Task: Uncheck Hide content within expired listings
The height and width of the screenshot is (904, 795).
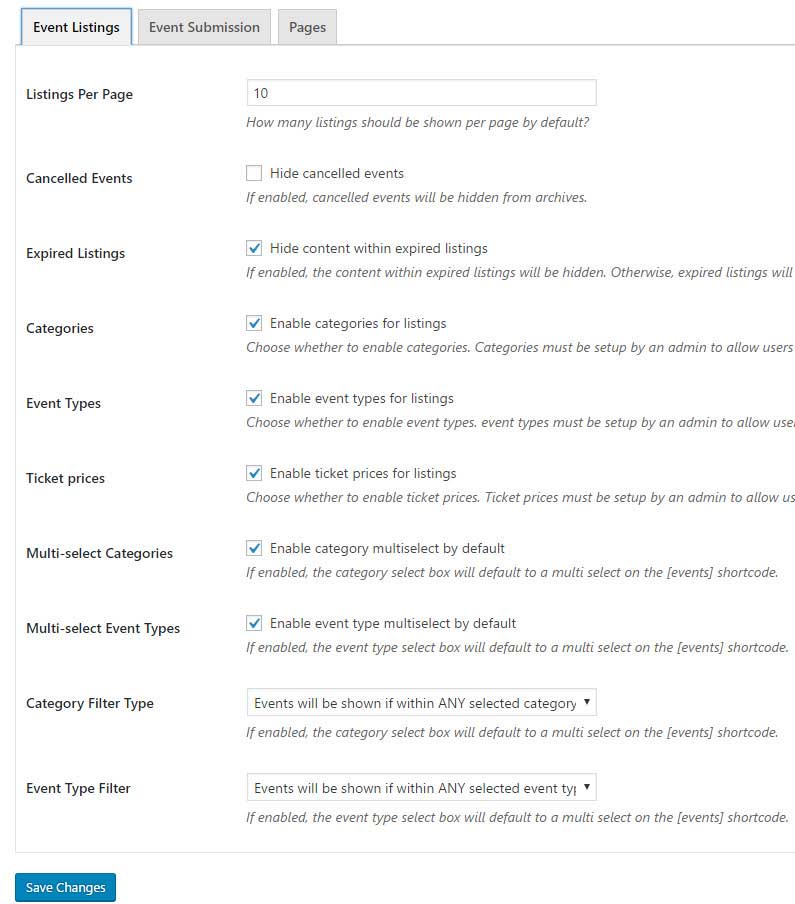Action: coord(254,248)
